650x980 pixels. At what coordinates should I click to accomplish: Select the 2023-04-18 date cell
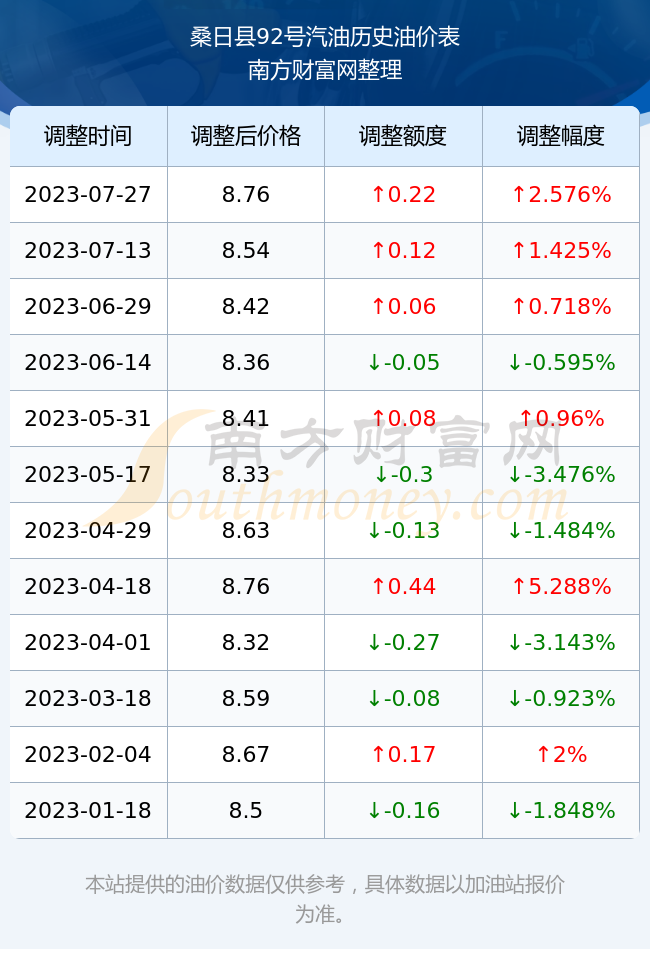click(88, 586)
